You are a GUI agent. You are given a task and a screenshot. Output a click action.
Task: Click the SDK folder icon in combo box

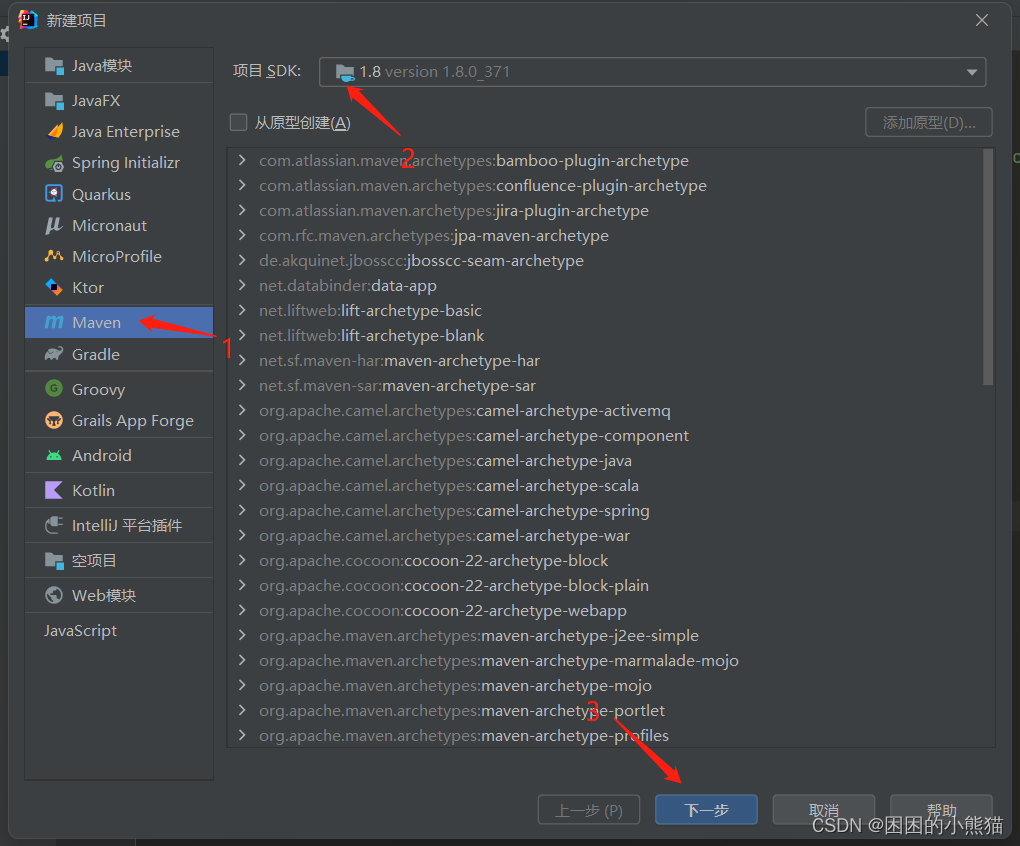click(345, 72)
